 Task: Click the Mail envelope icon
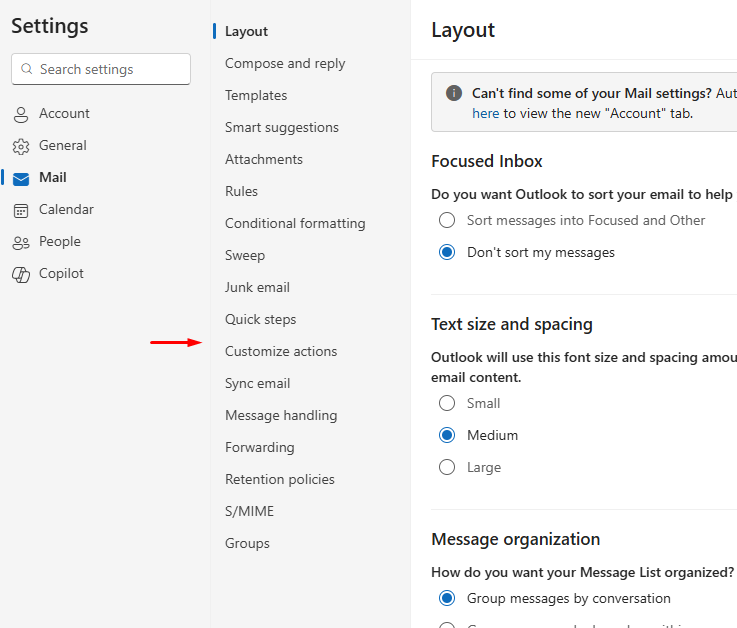21,179
